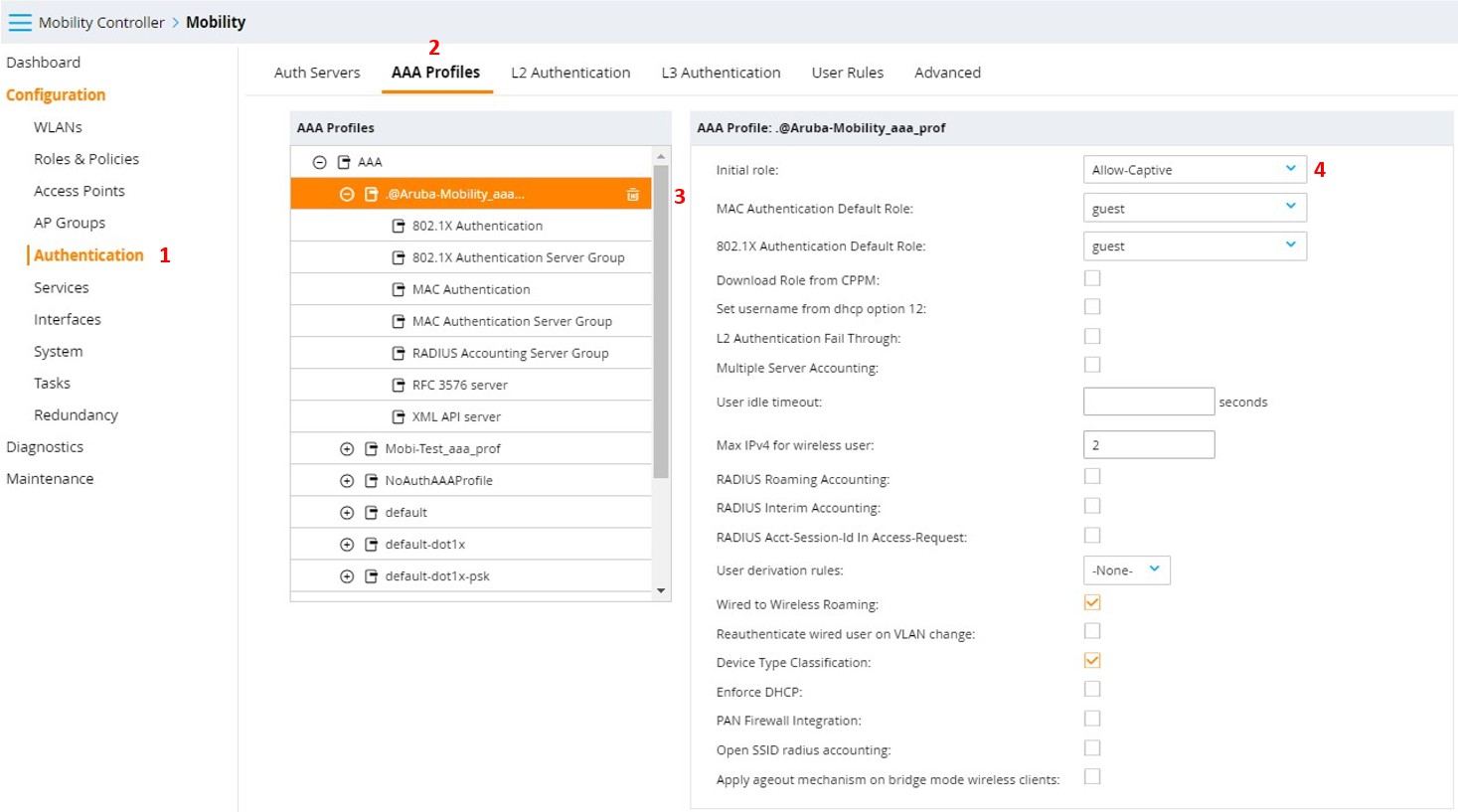Switch to the L2 Authentication tab
The width and height of the screenshot is (1458, 812).
(570, 73)
